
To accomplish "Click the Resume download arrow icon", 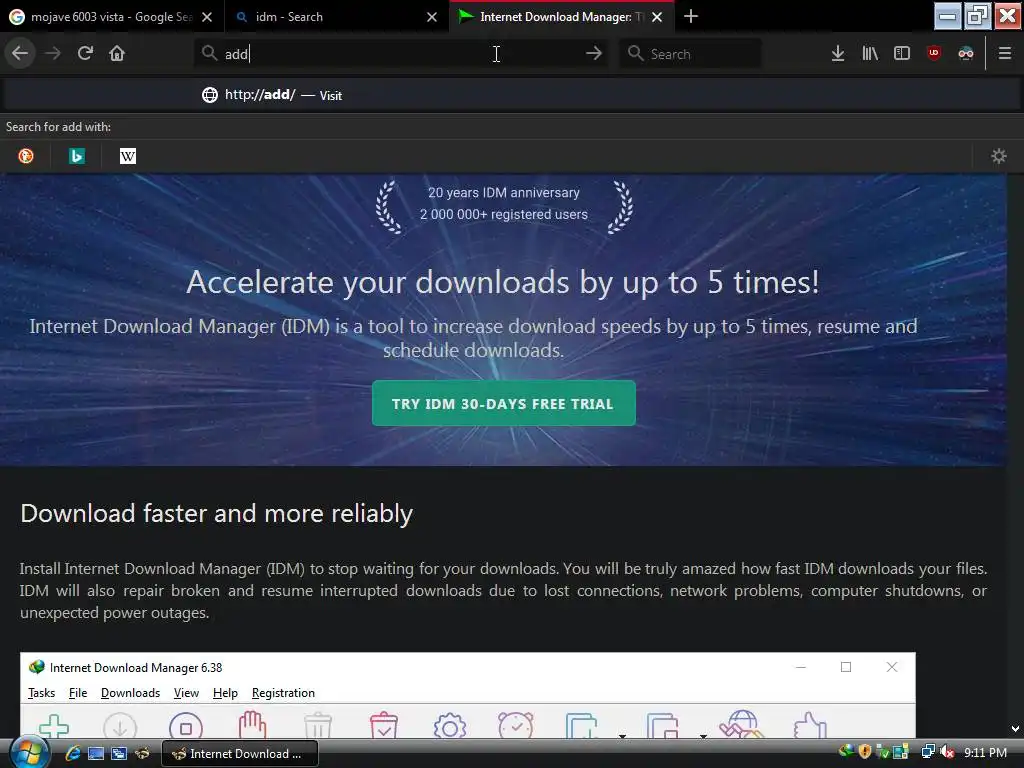I will 120,726.
